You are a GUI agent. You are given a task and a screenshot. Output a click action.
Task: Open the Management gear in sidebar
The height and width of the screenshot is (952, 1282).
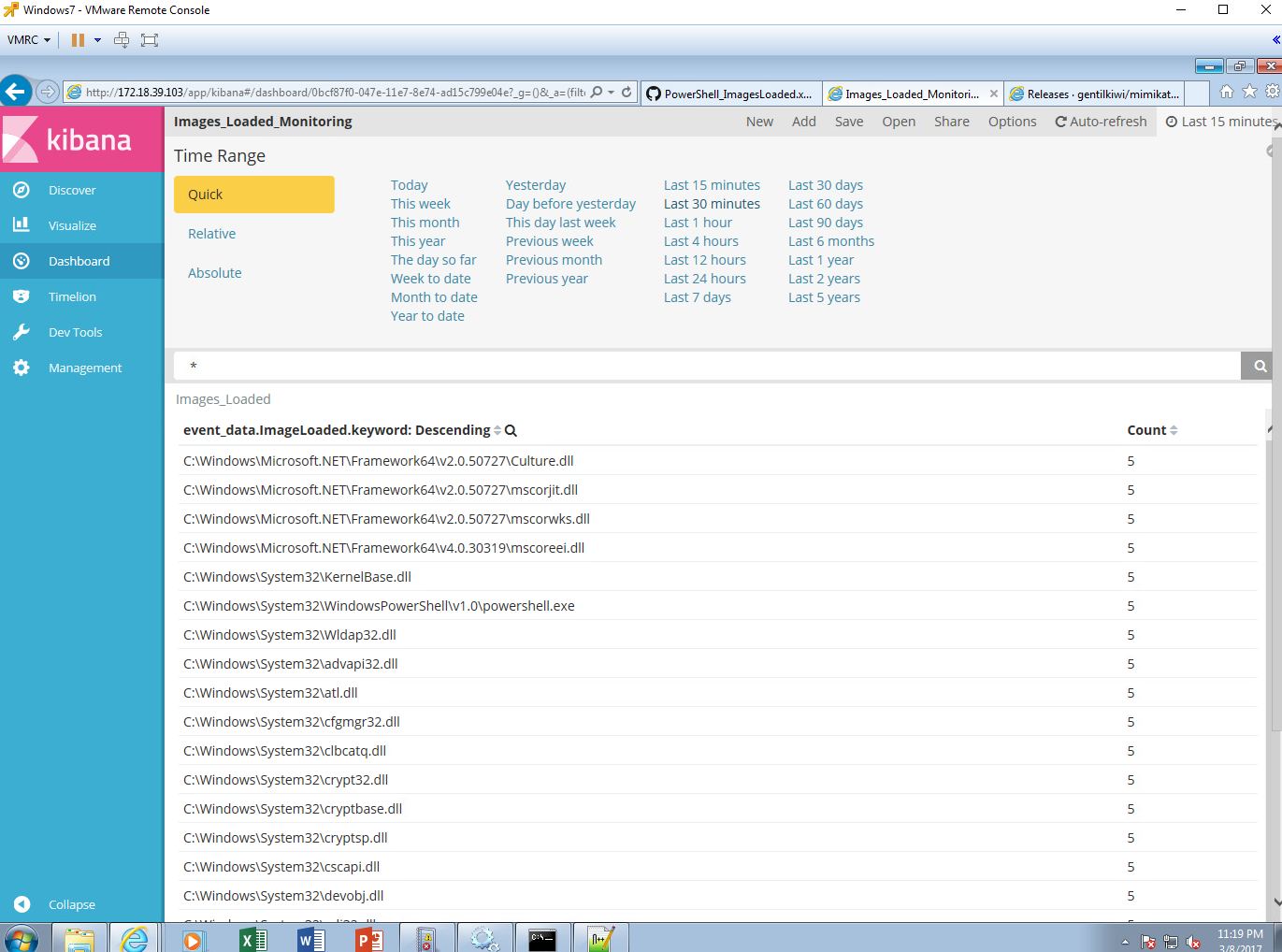pos(22,368)
